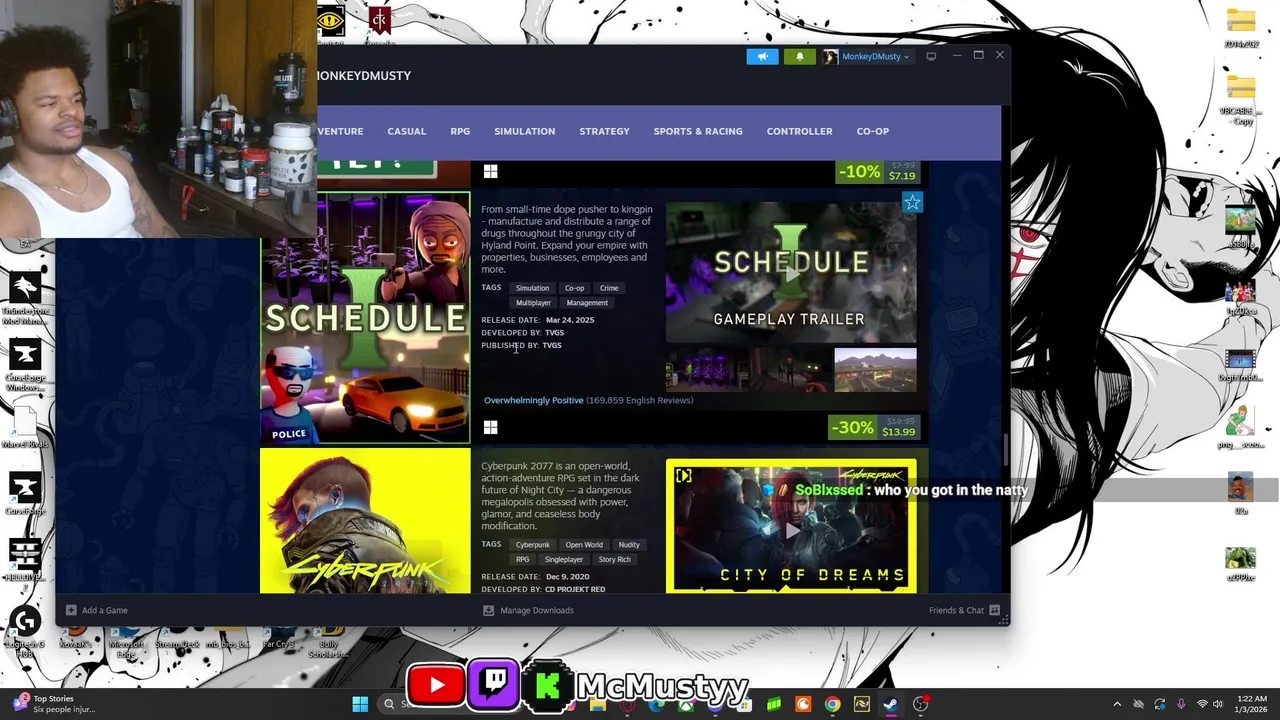Open the SPORTS & RACING tab

click(698, 131)
